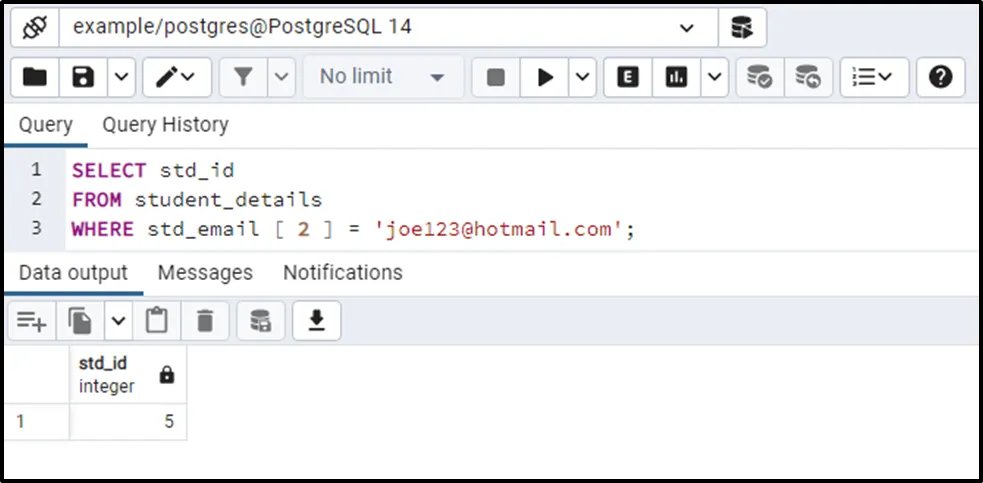Run Explain Analyze chart icon
This screenshot has width=983, height=483.
[x=677, y=77]
